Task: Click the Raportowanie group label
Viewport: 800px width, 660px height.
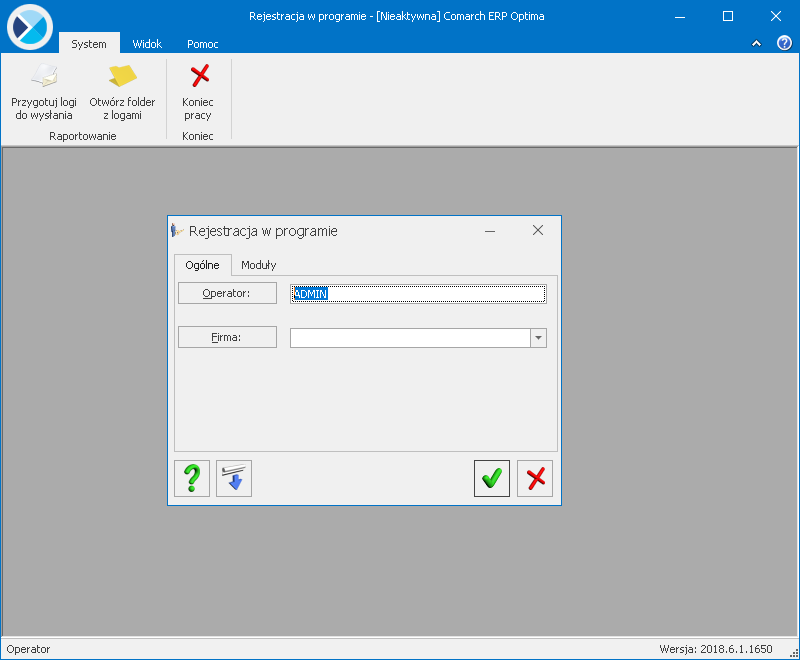Action: point(83,136)
